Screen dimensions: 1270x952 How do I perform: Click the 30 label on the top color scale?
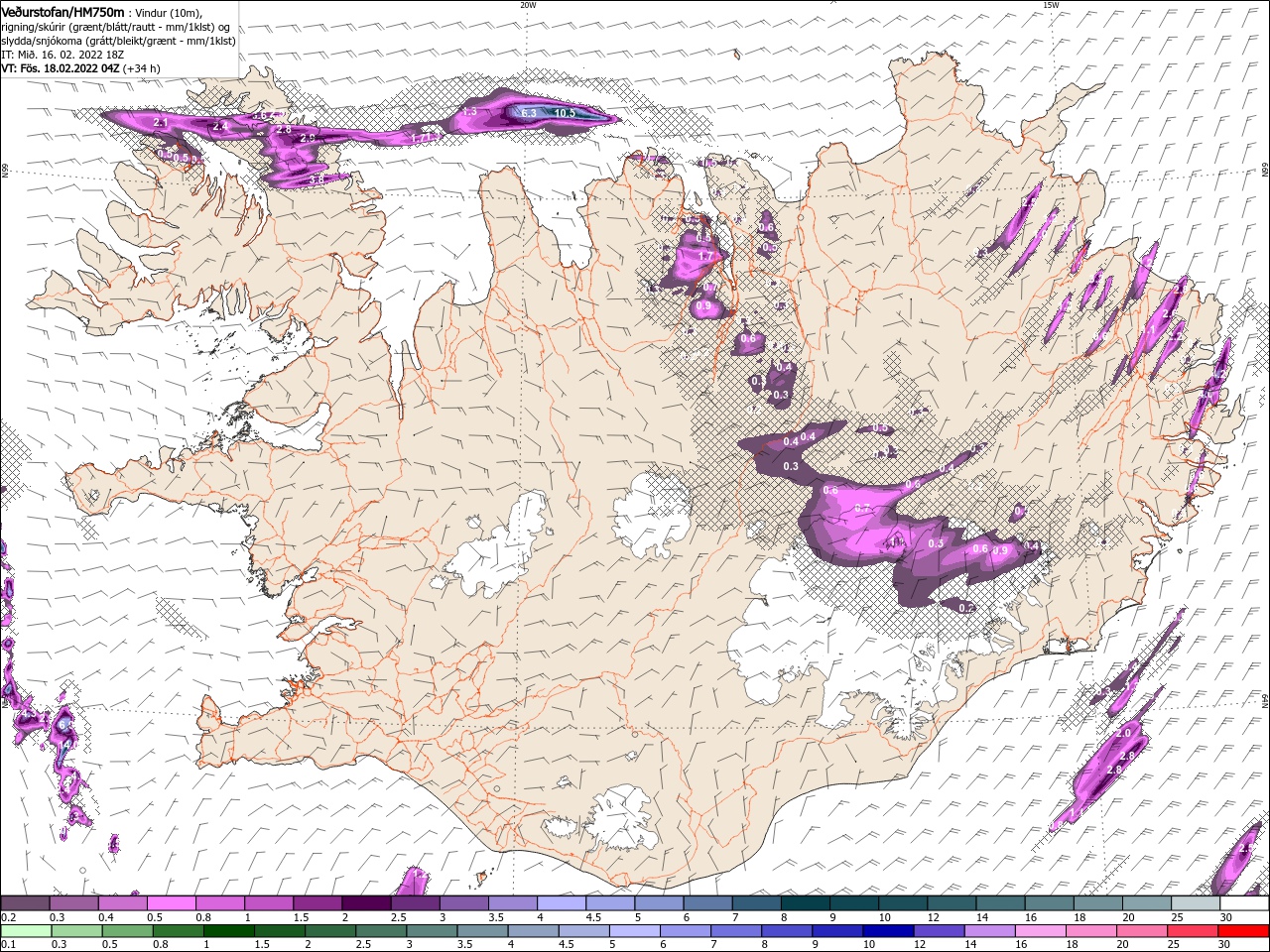coord(1224,917)
